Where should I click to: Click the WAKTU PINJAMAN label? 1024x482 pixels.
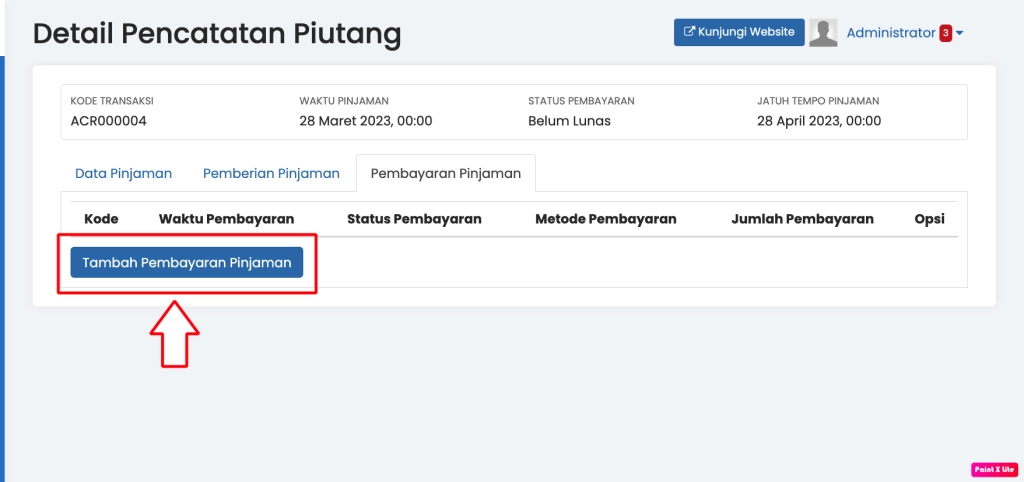[x=344, y=101]
